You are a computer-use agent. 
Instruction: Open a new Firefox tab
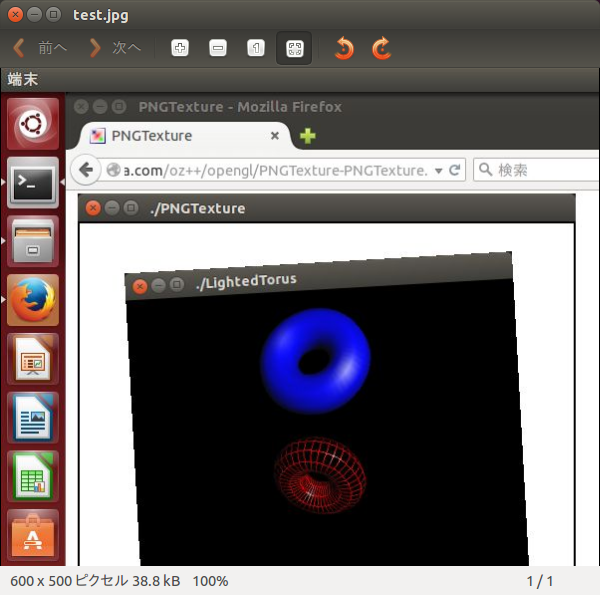(x=308, y=136)
